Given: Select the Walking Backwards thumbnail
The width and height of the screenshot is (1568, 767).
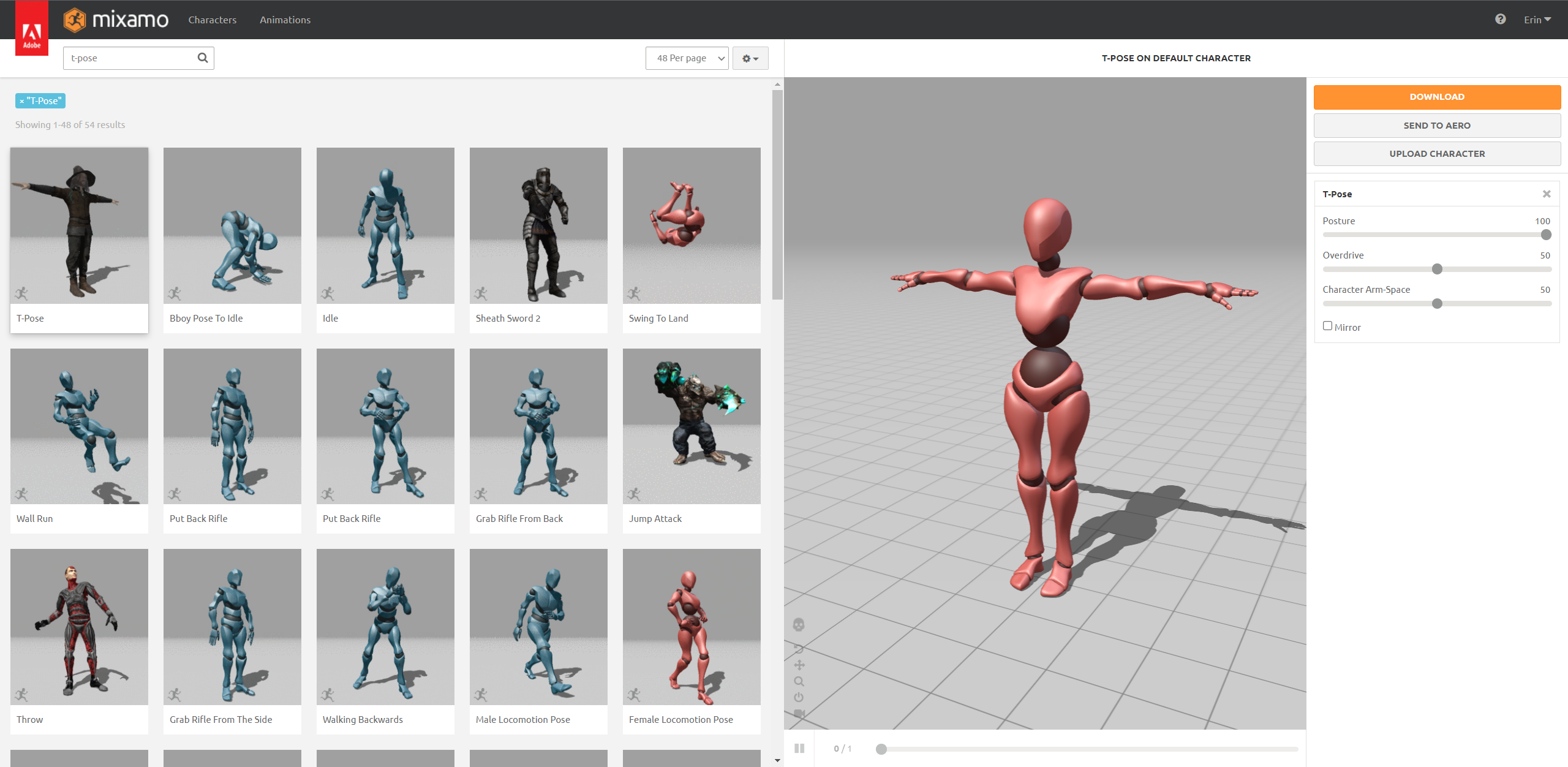Looking at the screenshot, I should tap(385, 627).
